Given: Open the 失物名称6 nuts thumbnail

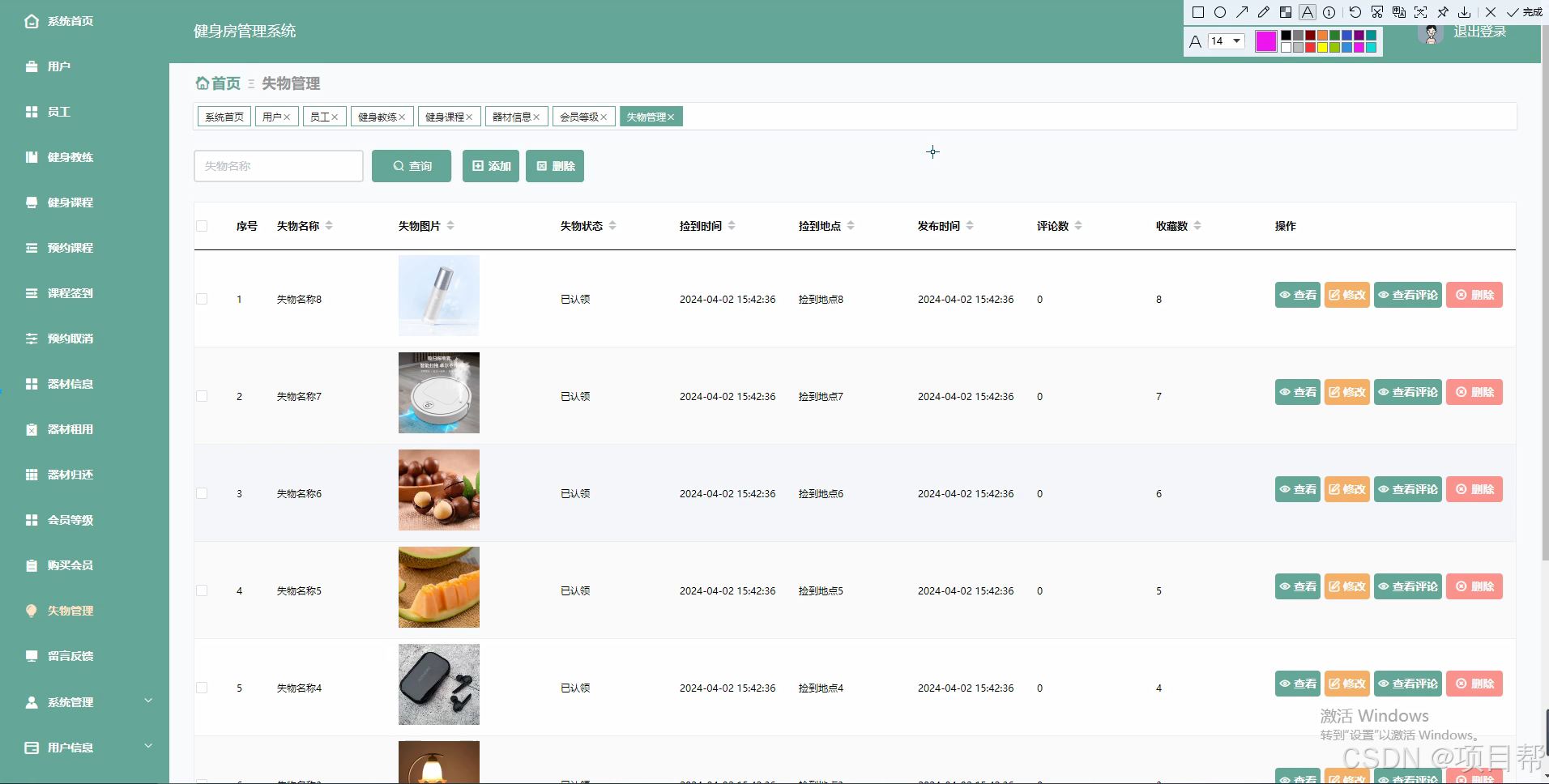Looking at the screenshot, I should pos(439,490).
